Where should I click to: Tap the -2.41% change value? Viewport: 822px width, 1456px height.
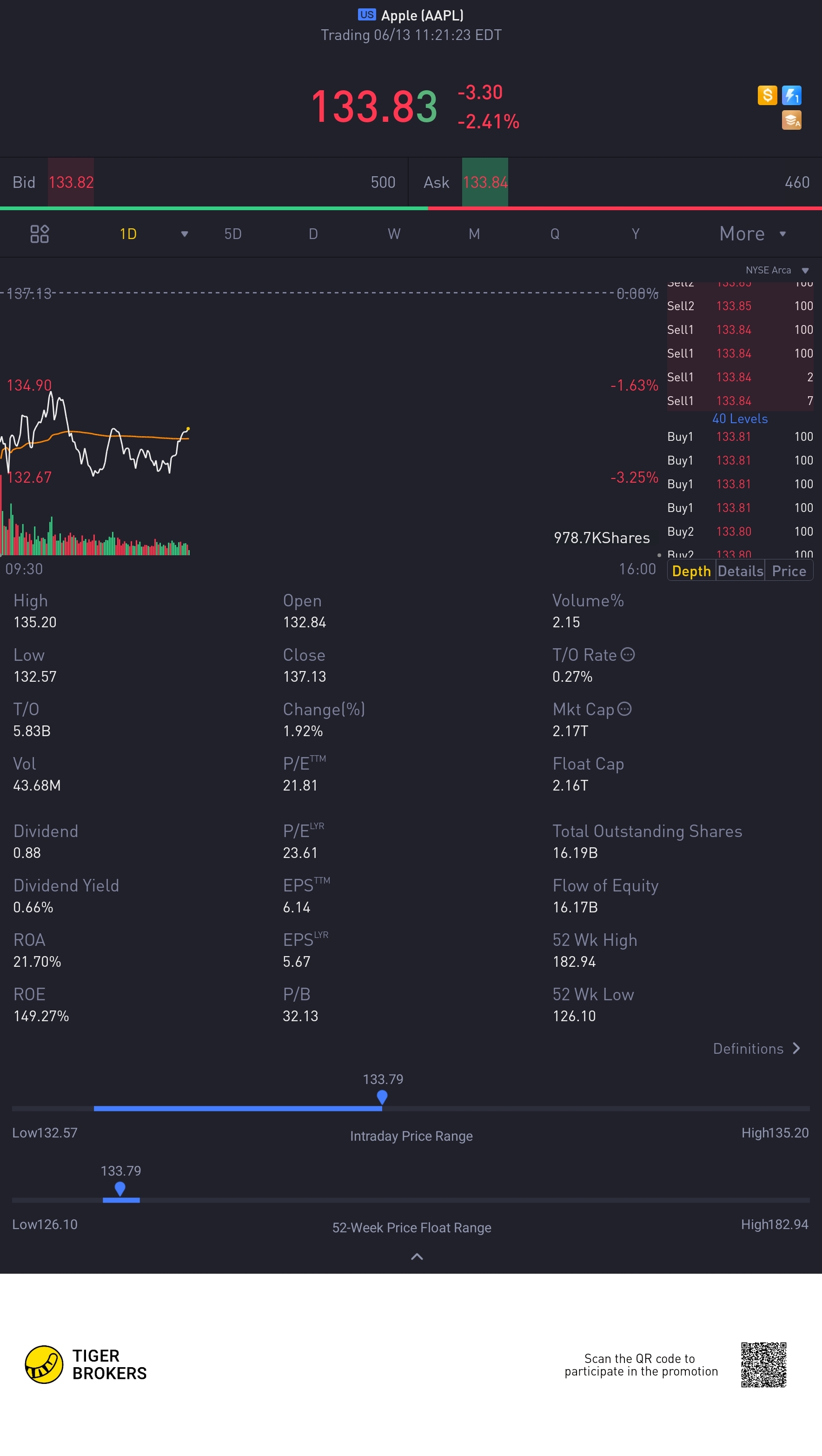[488, 121]
